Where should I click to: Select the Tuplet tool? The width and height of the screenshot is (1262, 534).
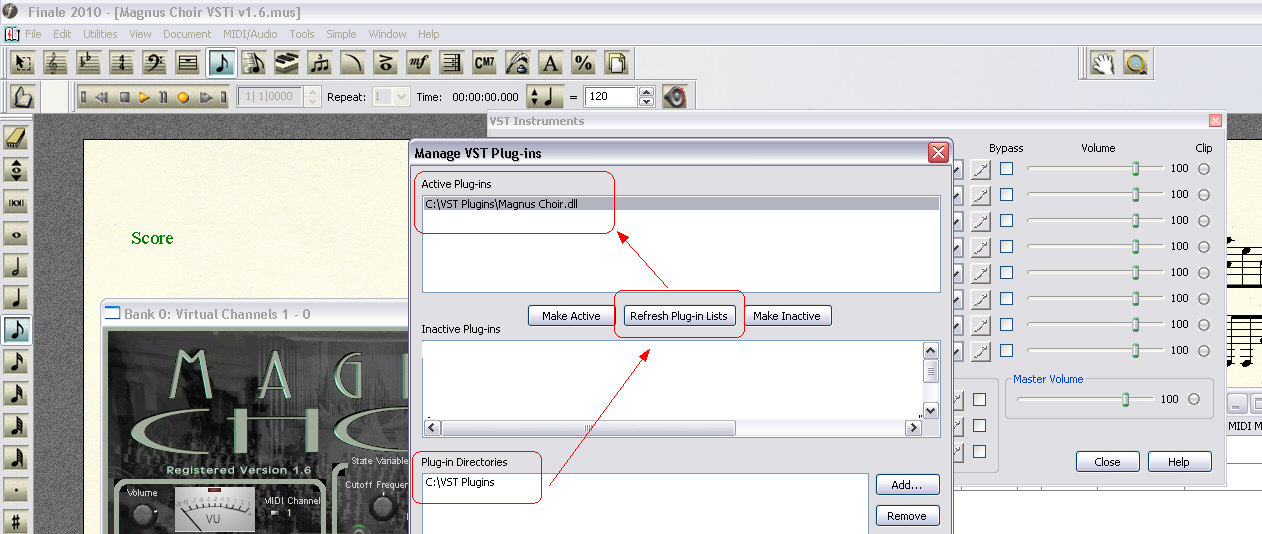320,63
